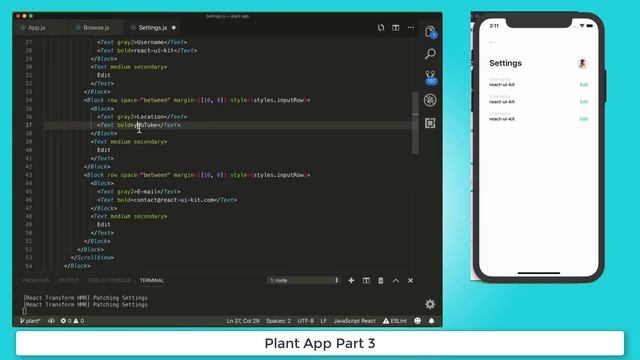Open the Manage gear in activity bar

430,304
